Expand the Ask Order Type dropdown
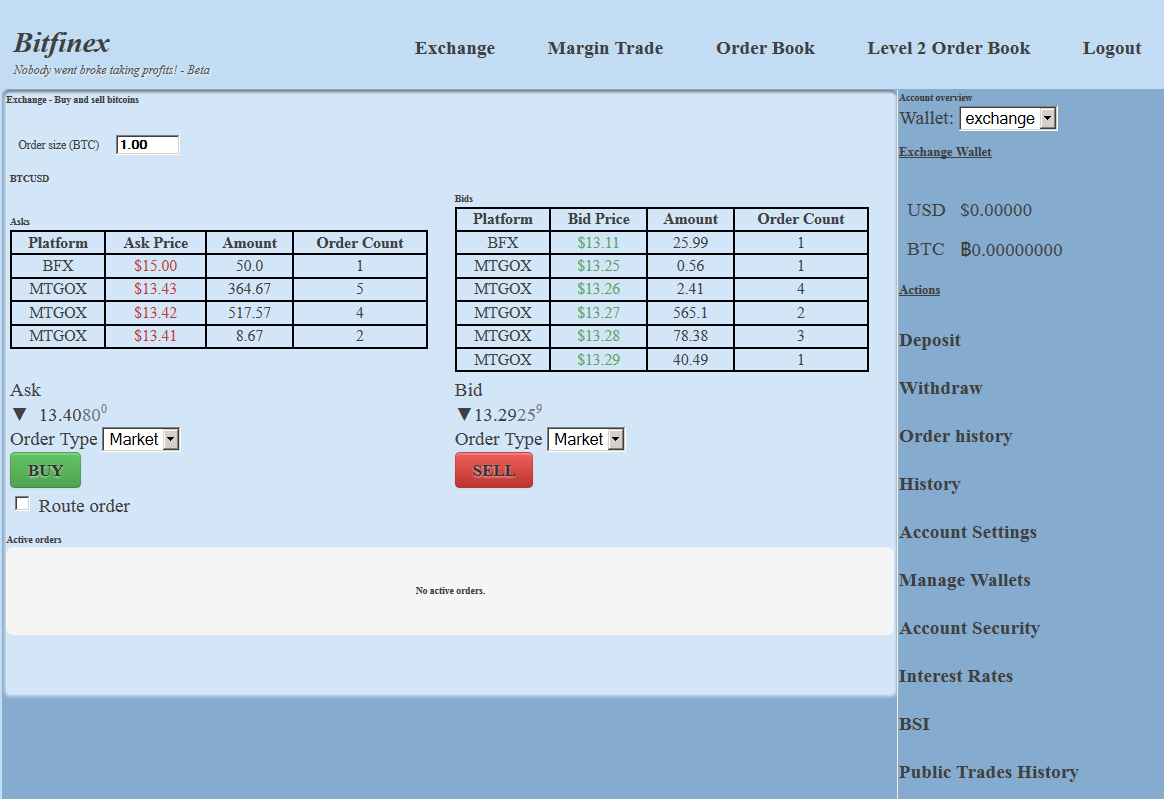The image size is (1164, 799). coord(141,440)
